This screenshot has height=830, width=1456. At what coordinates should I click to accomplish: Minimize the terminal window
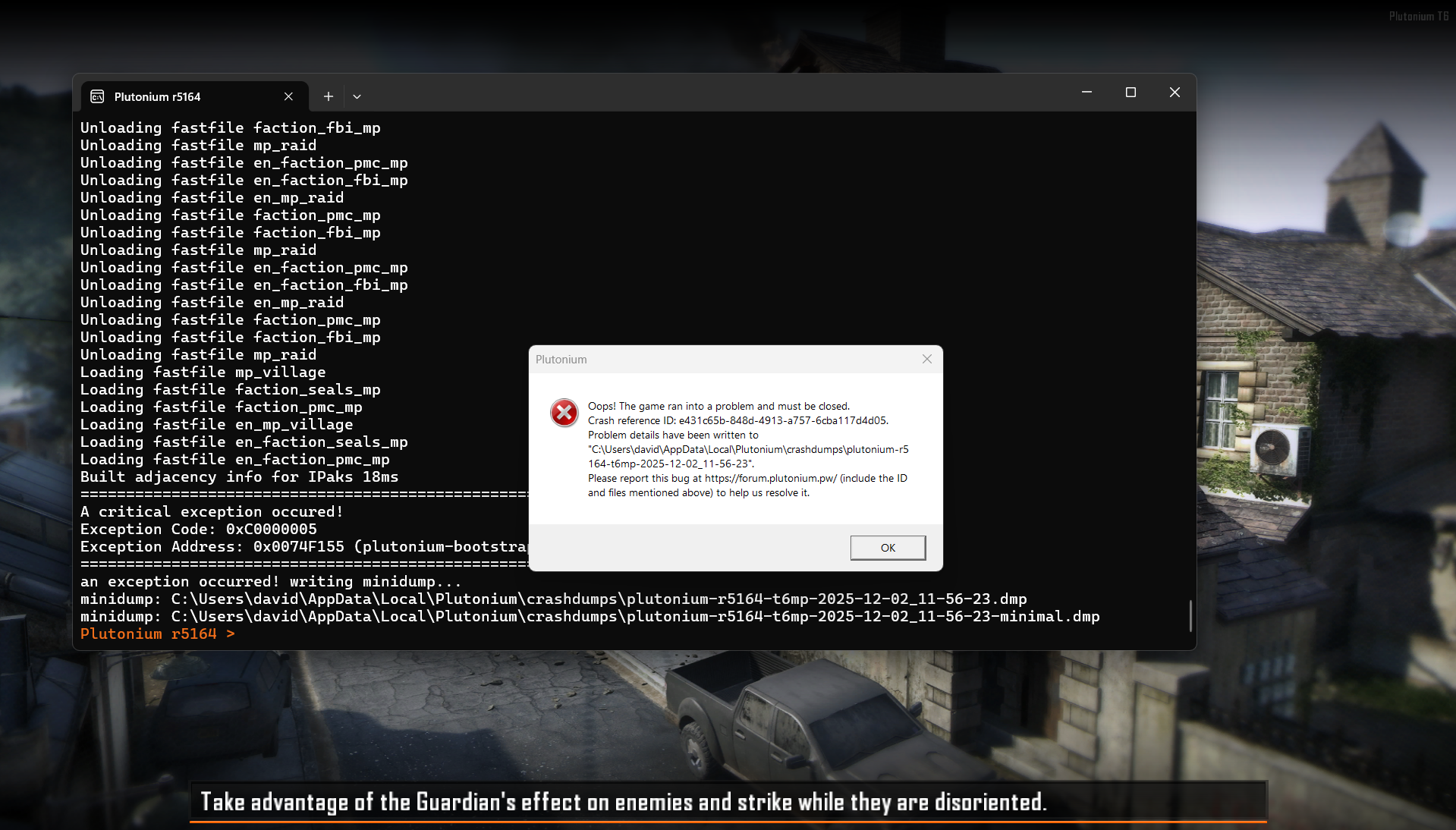point(1086,92)
